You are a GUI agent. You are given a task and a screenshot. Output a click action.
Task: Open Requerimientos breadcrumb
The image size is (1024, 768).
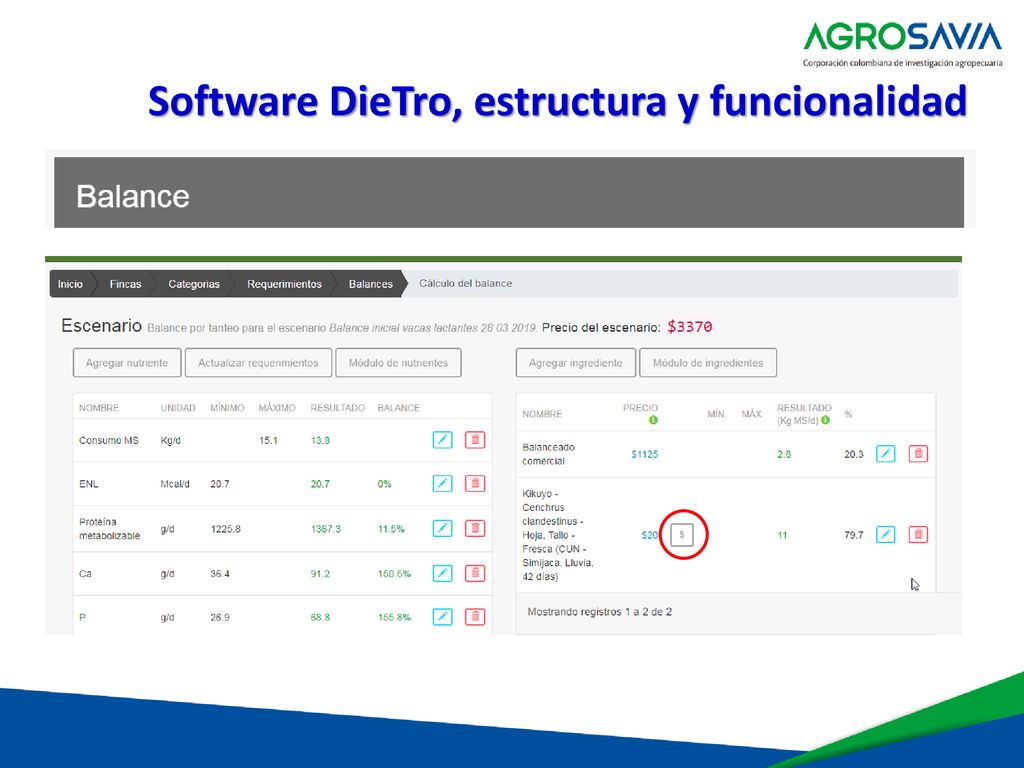284,284
